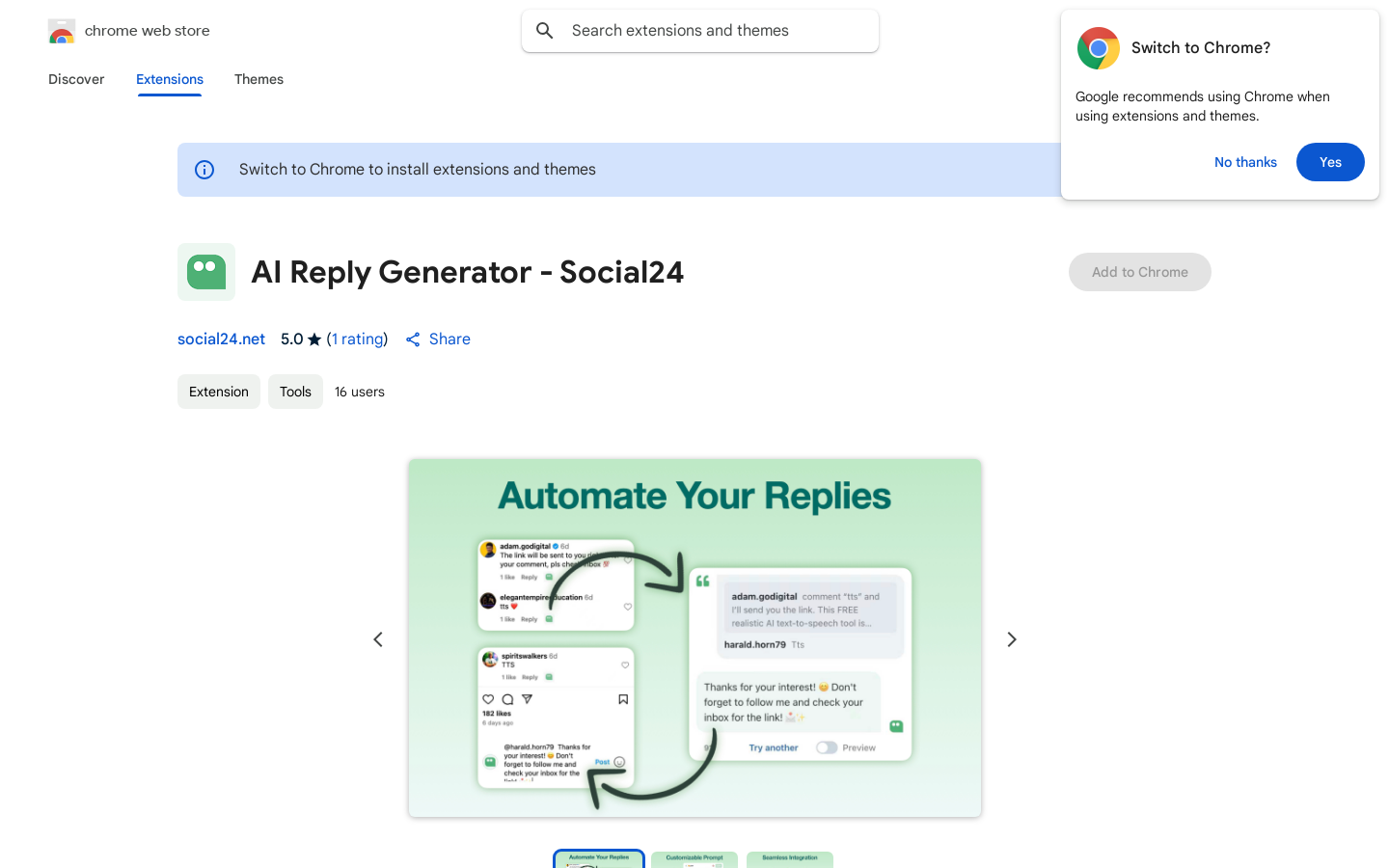Show the previous screenshot with left arrow
The width and height of the screenshot is (1389, 868).
coord(378,639)
